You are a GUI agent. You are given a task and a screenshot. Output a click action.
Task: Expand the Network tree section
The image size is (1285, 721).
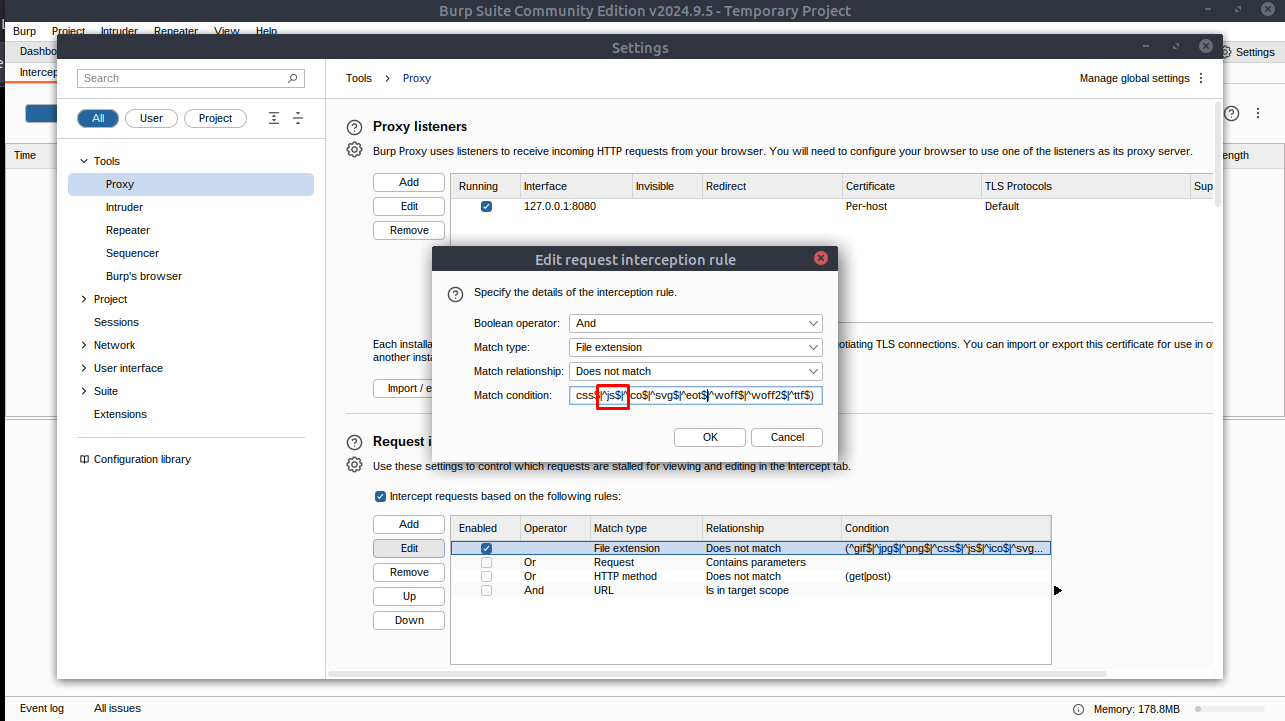pyautogui.click(x=84, y=345)
